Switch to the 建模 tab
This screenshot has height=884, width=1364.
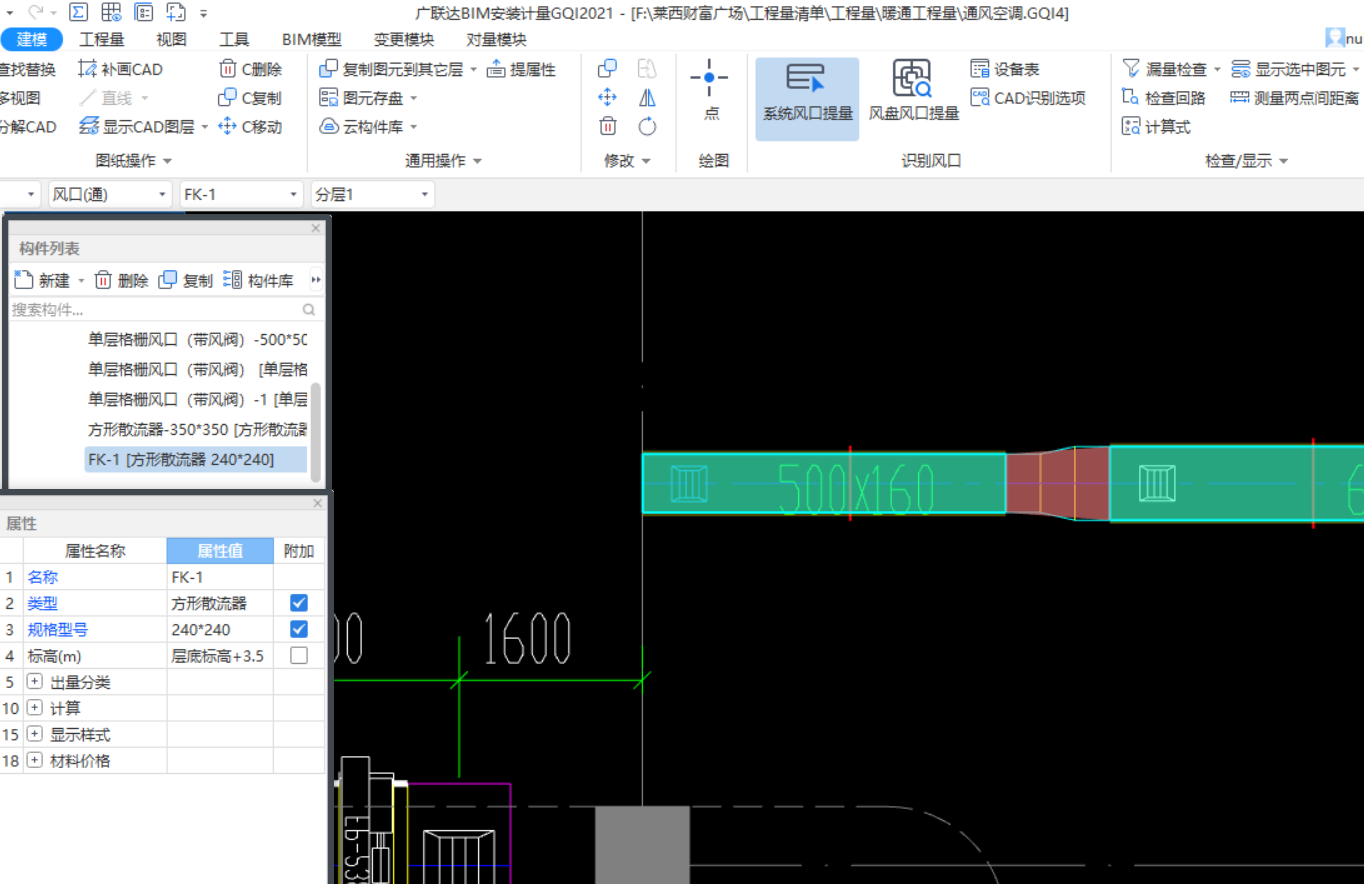click(x=32, y=40)
